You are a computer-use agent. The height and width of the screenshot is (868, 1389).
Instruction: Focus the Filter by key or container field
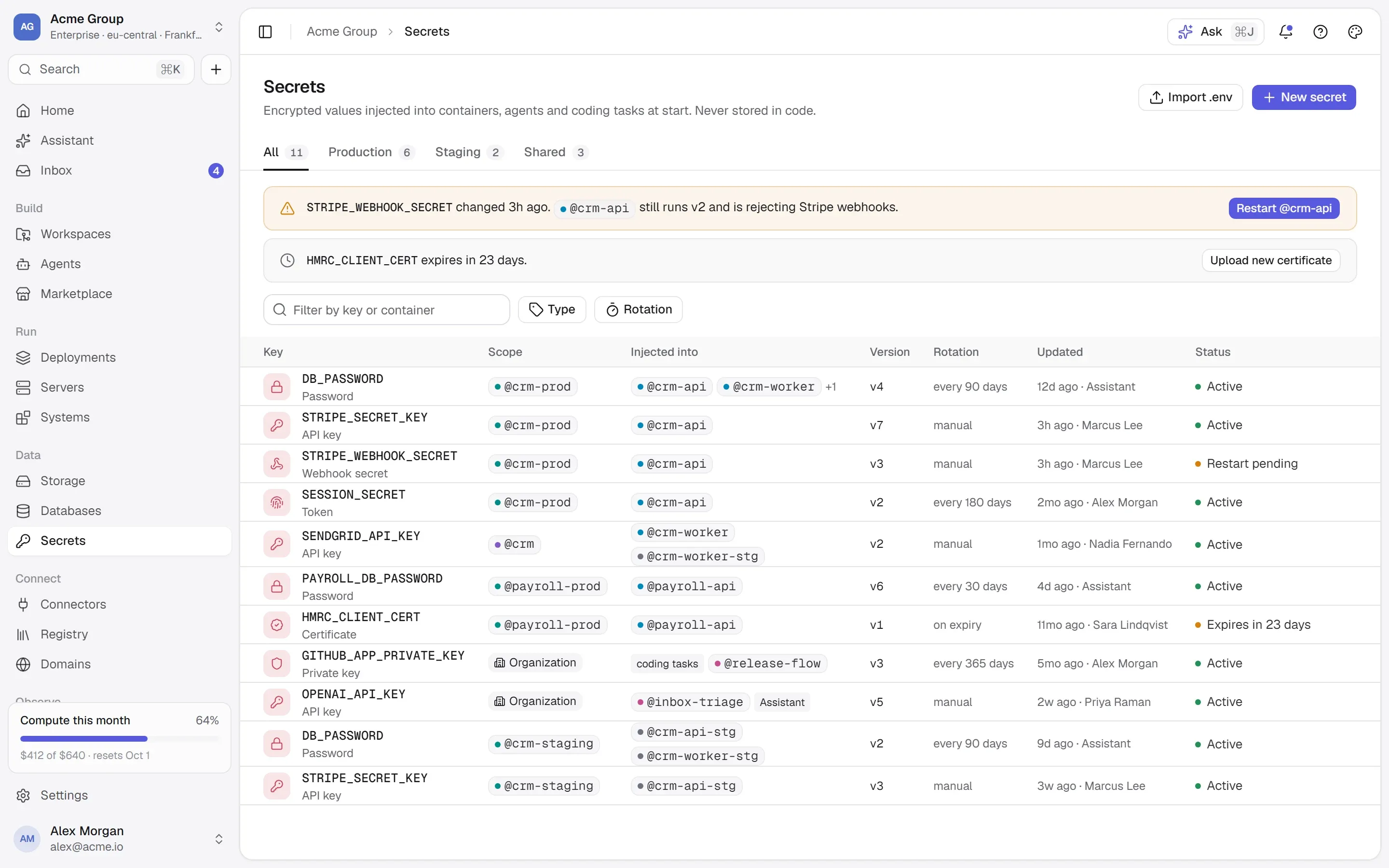[386, 310]
